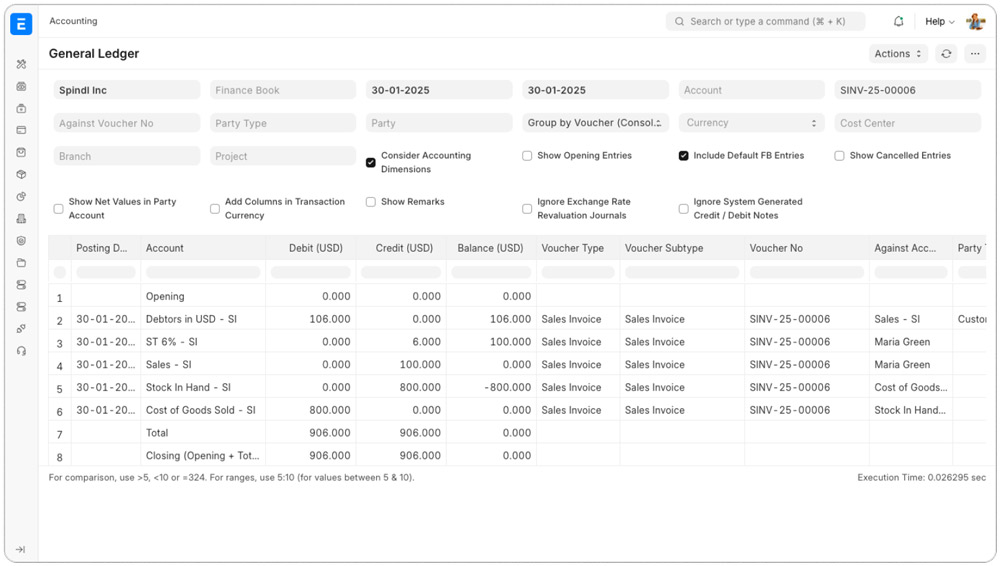The image size is (1000, 566).
Task: Open the stamp icon in the sidebar
Action: tap(21, 219)
